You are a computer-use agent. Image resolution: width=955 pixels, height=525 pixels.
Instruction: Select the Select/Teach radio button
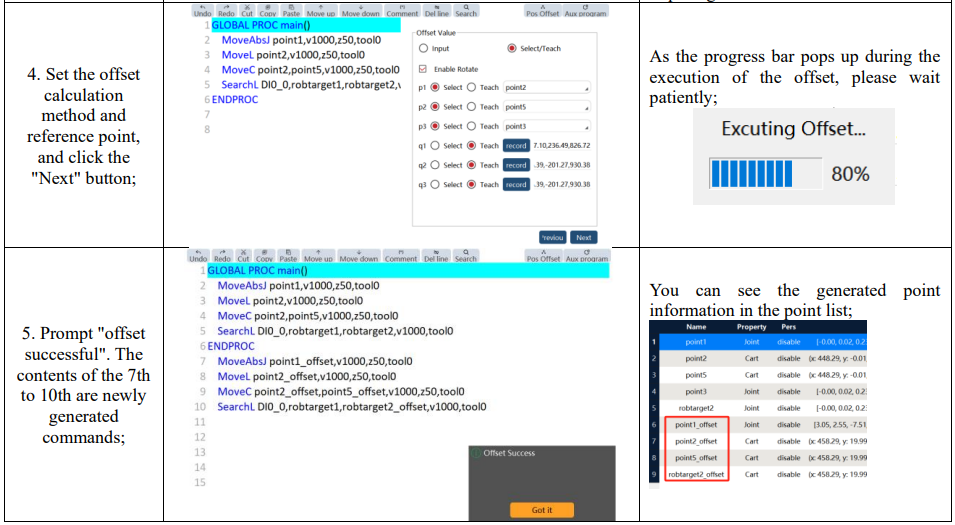pyautogui.click(x=512, y=48)
